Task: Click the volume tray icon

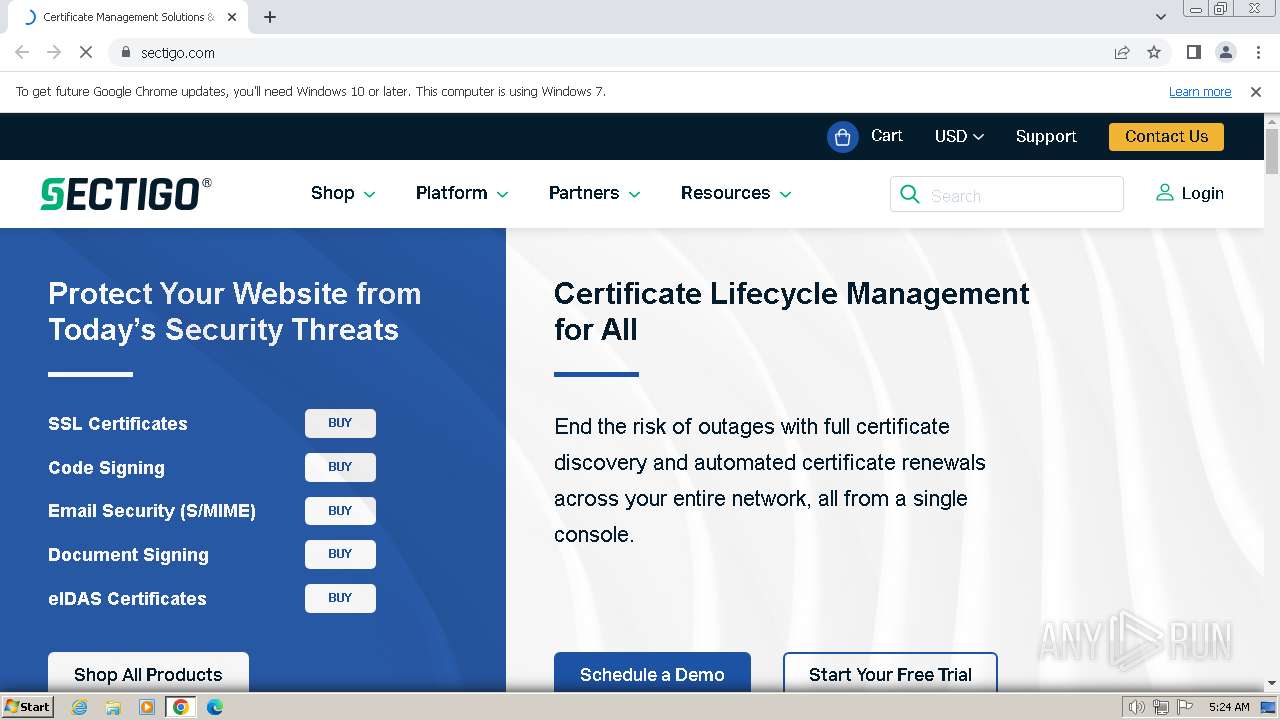Action: click(x=1137, y=707)
